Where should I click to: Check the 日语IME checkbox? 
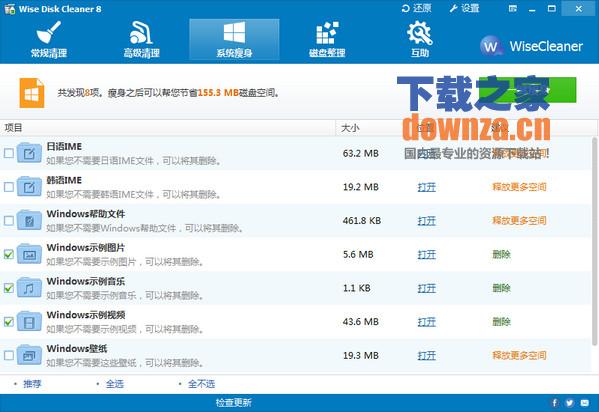[9, 153]
